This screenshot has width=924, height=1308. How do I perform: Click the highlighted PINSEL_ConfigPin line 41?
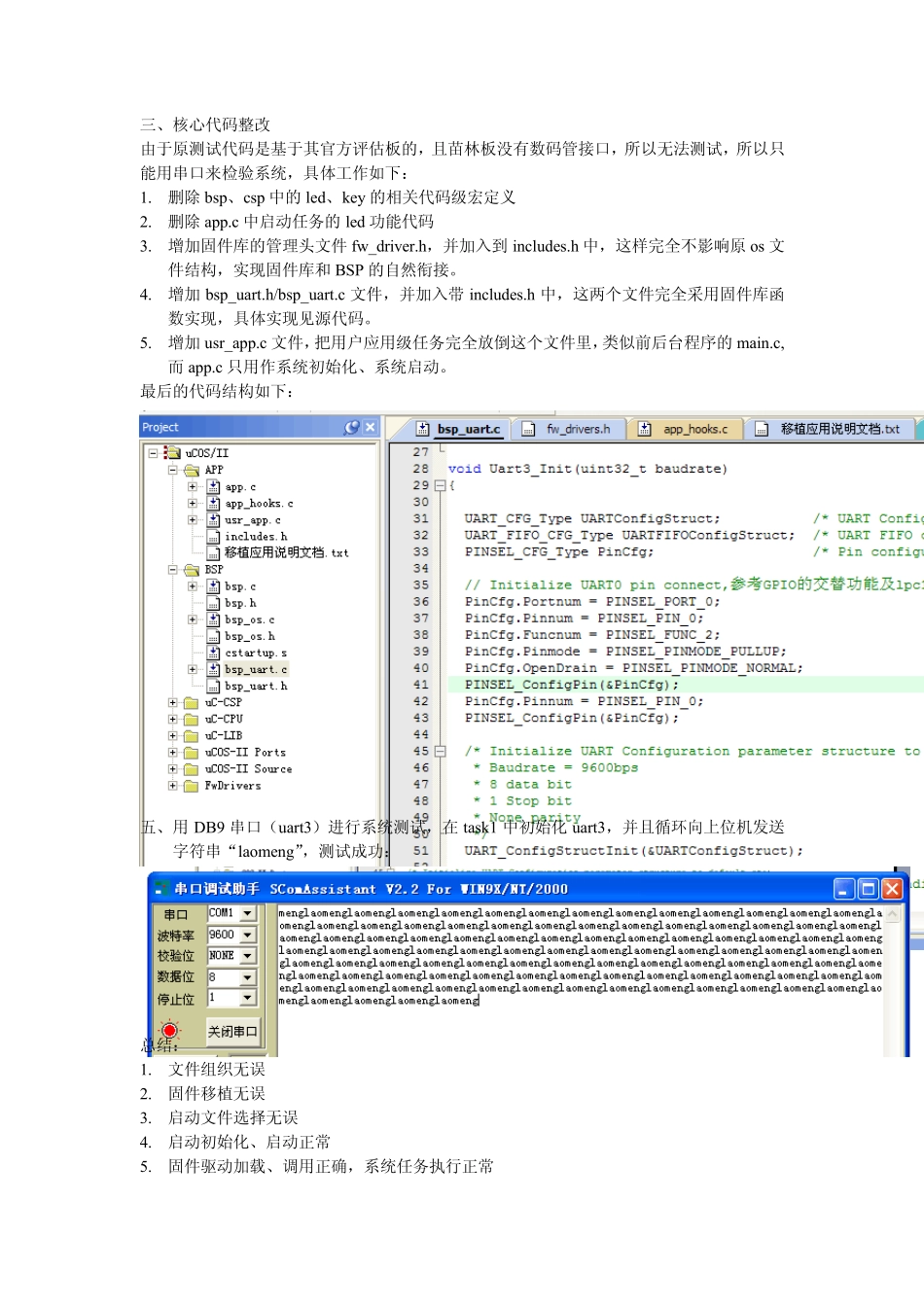pyautogui.click(x=686, y=685)
